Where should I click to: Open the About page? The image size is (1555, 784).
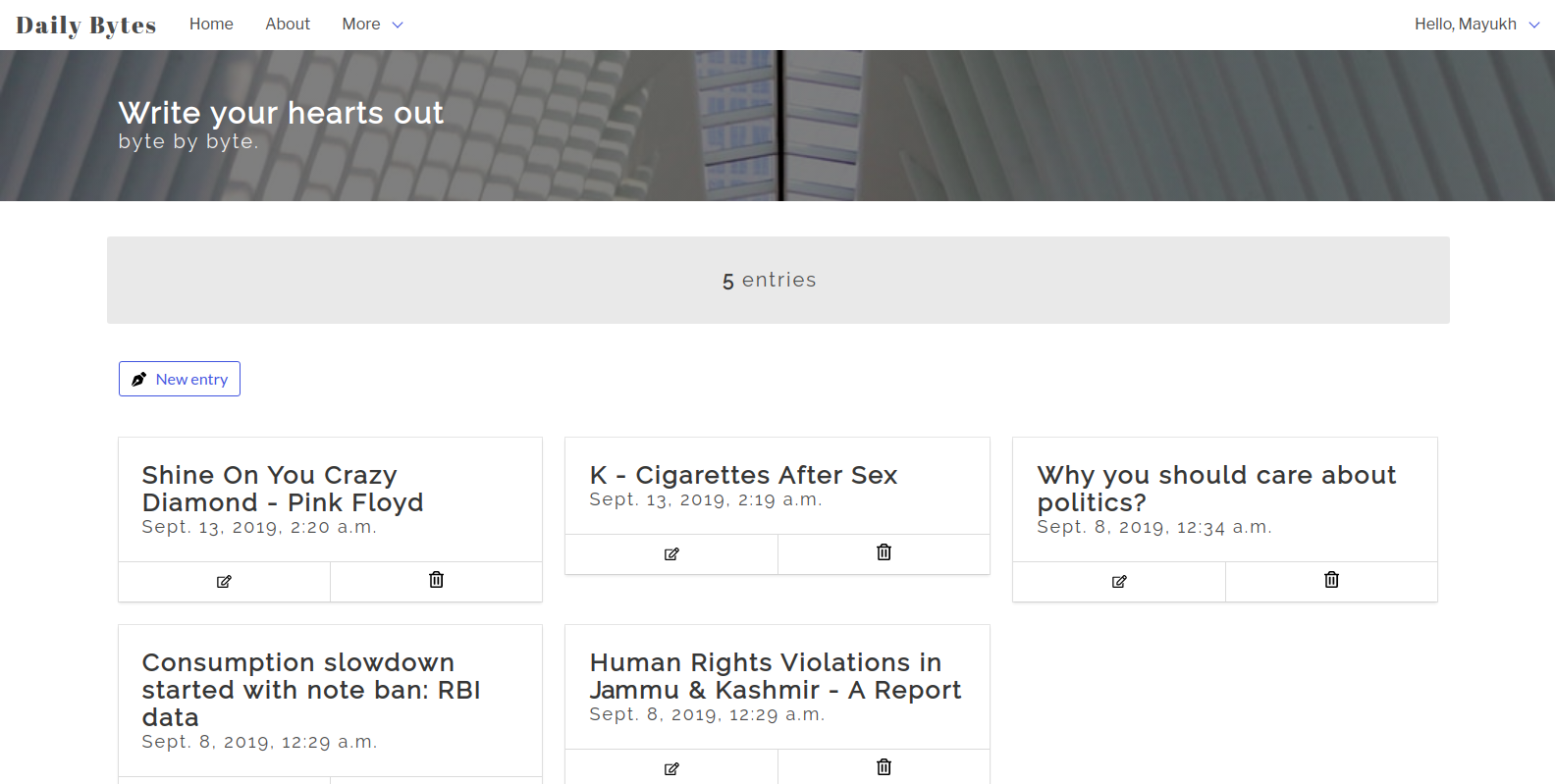pos(288,25)
